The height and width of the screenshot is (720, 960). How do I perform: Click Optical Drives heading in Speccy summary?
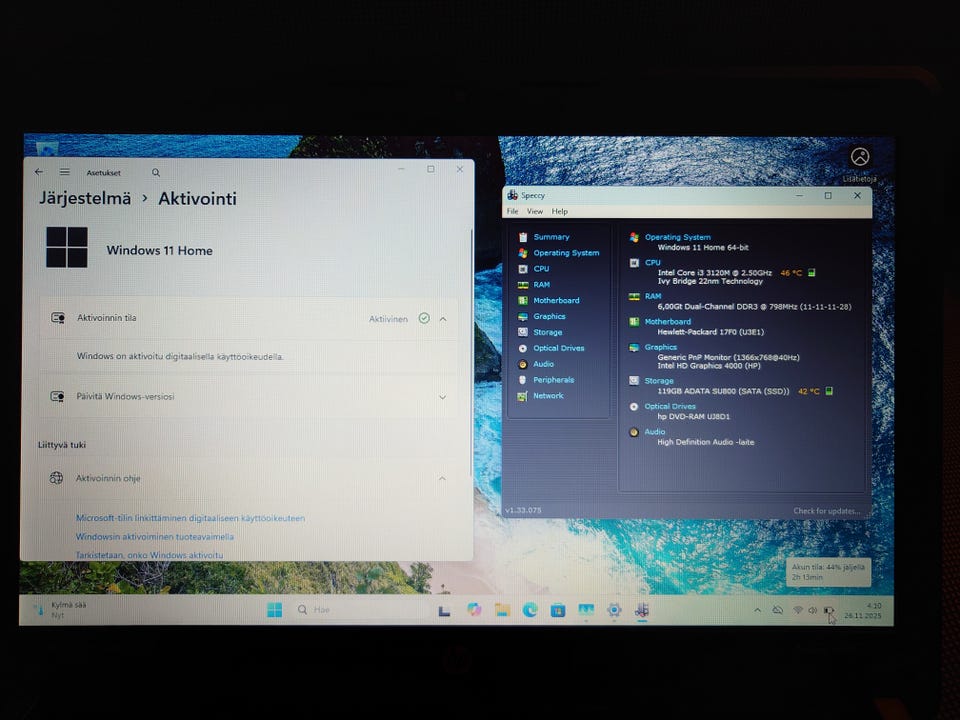pyautogui.click(x=670, y=407)
